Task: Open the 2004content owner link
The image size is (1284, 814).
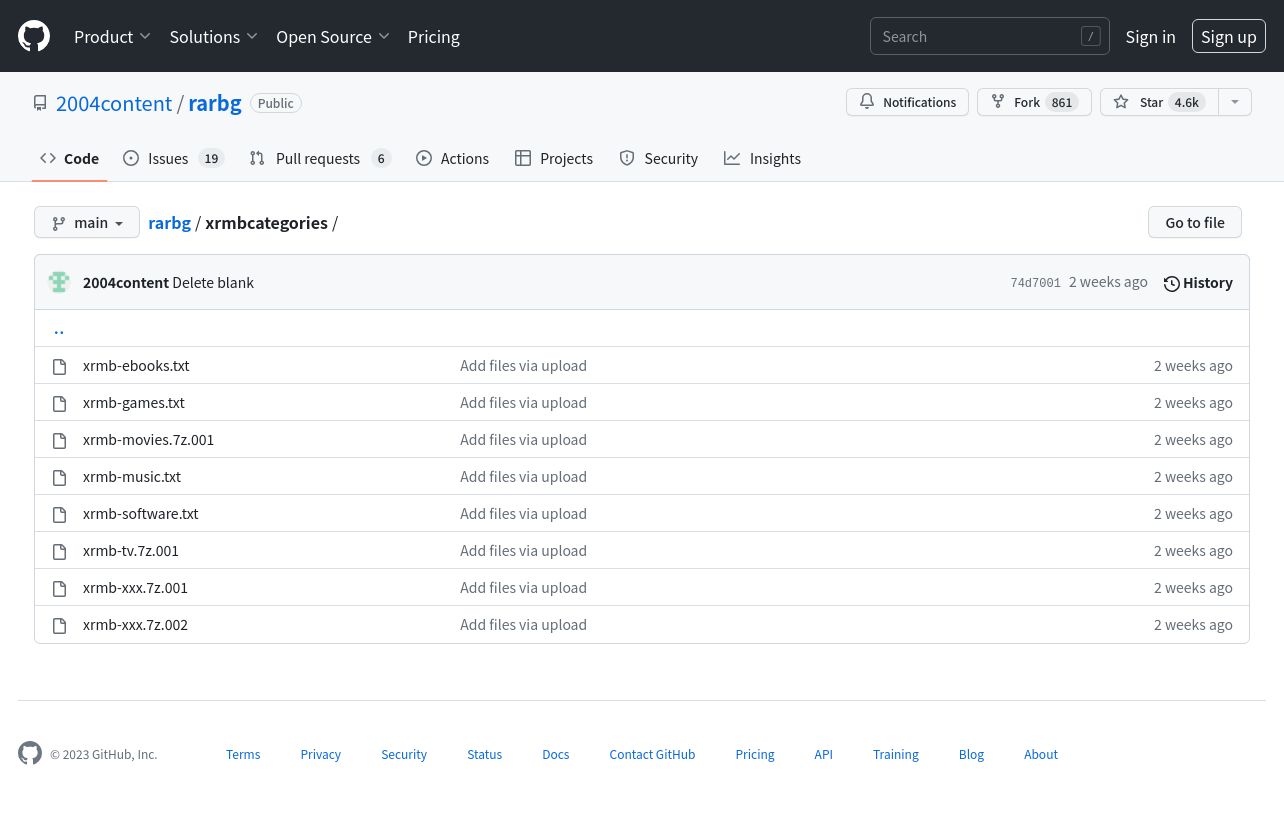Action: click(x=114, y=103)
